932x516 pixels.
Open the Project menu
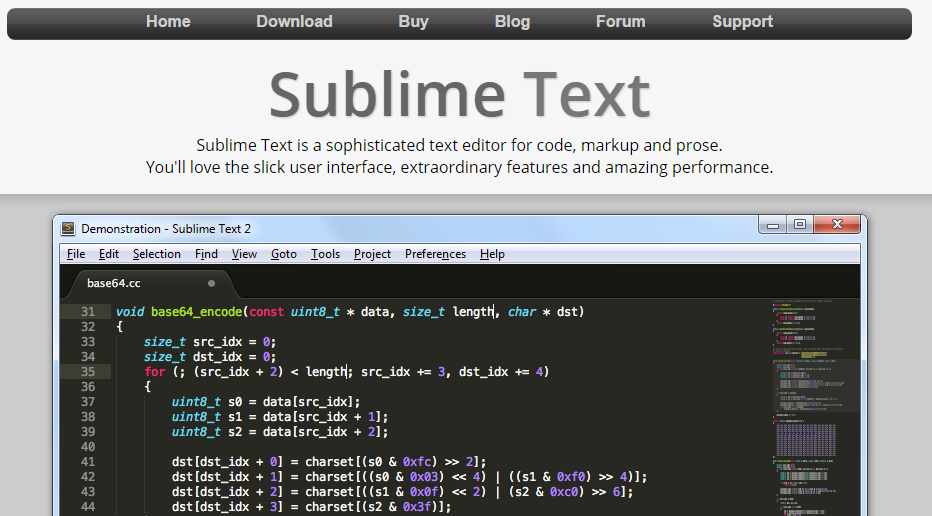pos(372,254)
